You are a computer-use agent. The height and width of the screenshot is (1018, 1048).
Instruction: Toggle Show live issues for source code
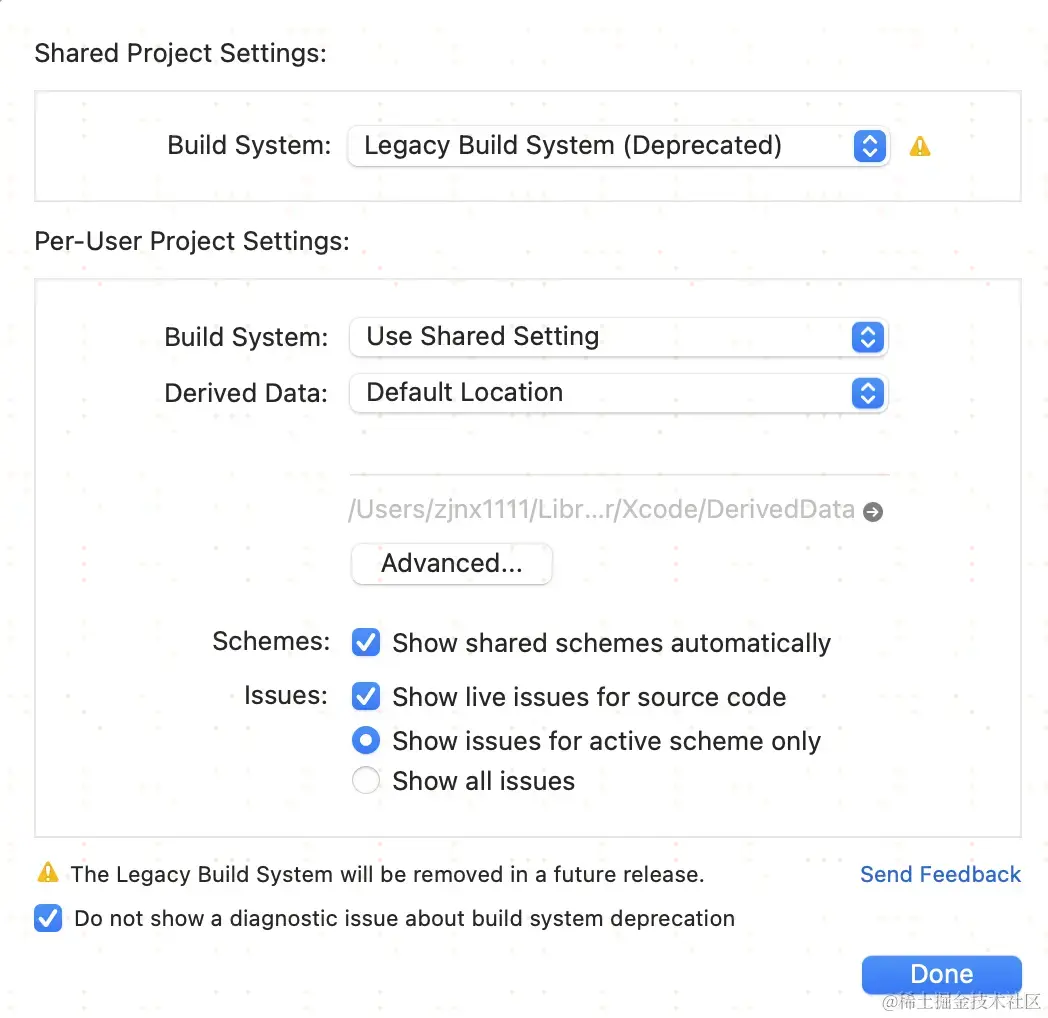click(x=366, y=696)
